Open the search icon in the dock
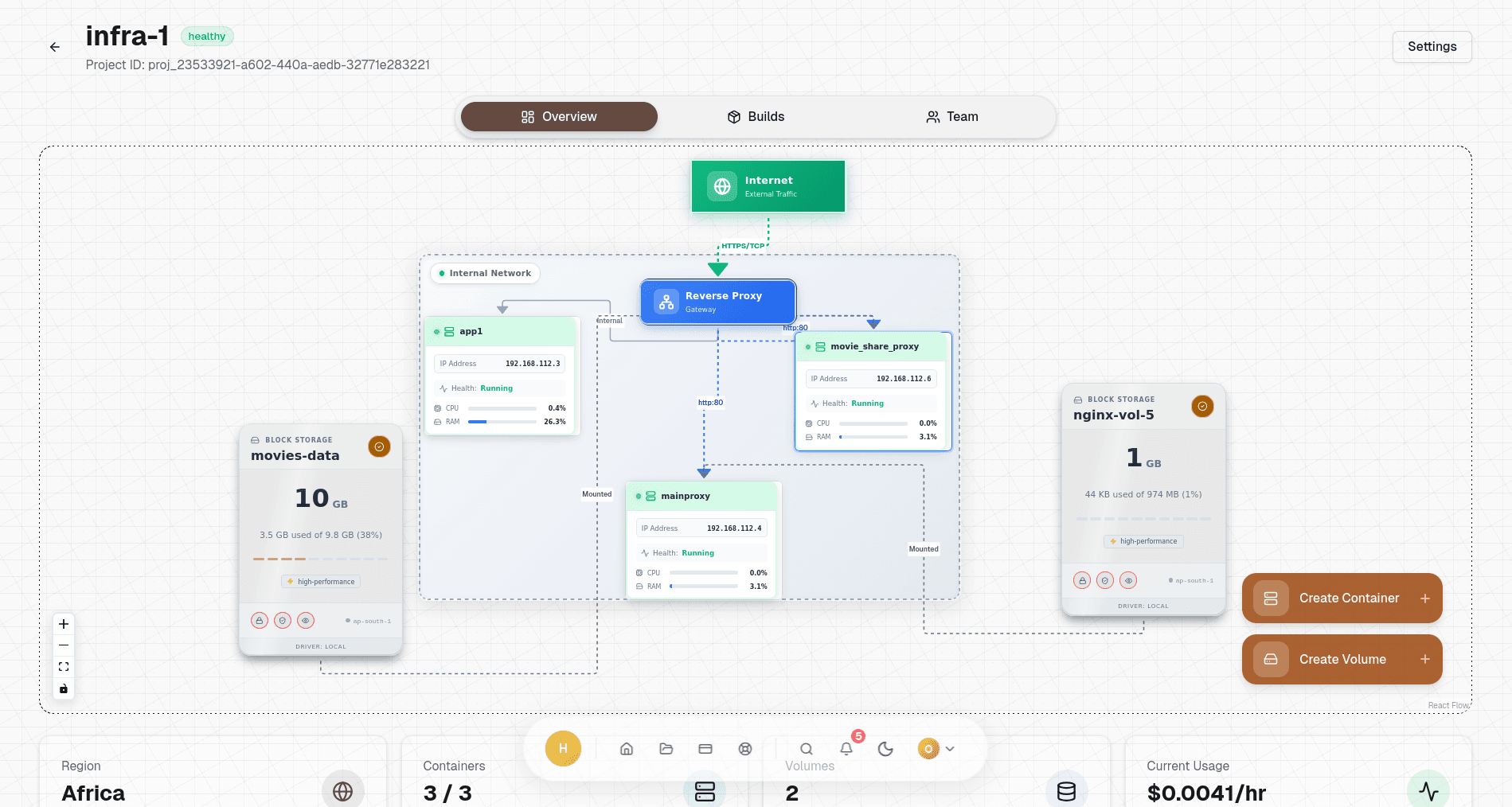1512x807 pixels. tap(807, 749)
